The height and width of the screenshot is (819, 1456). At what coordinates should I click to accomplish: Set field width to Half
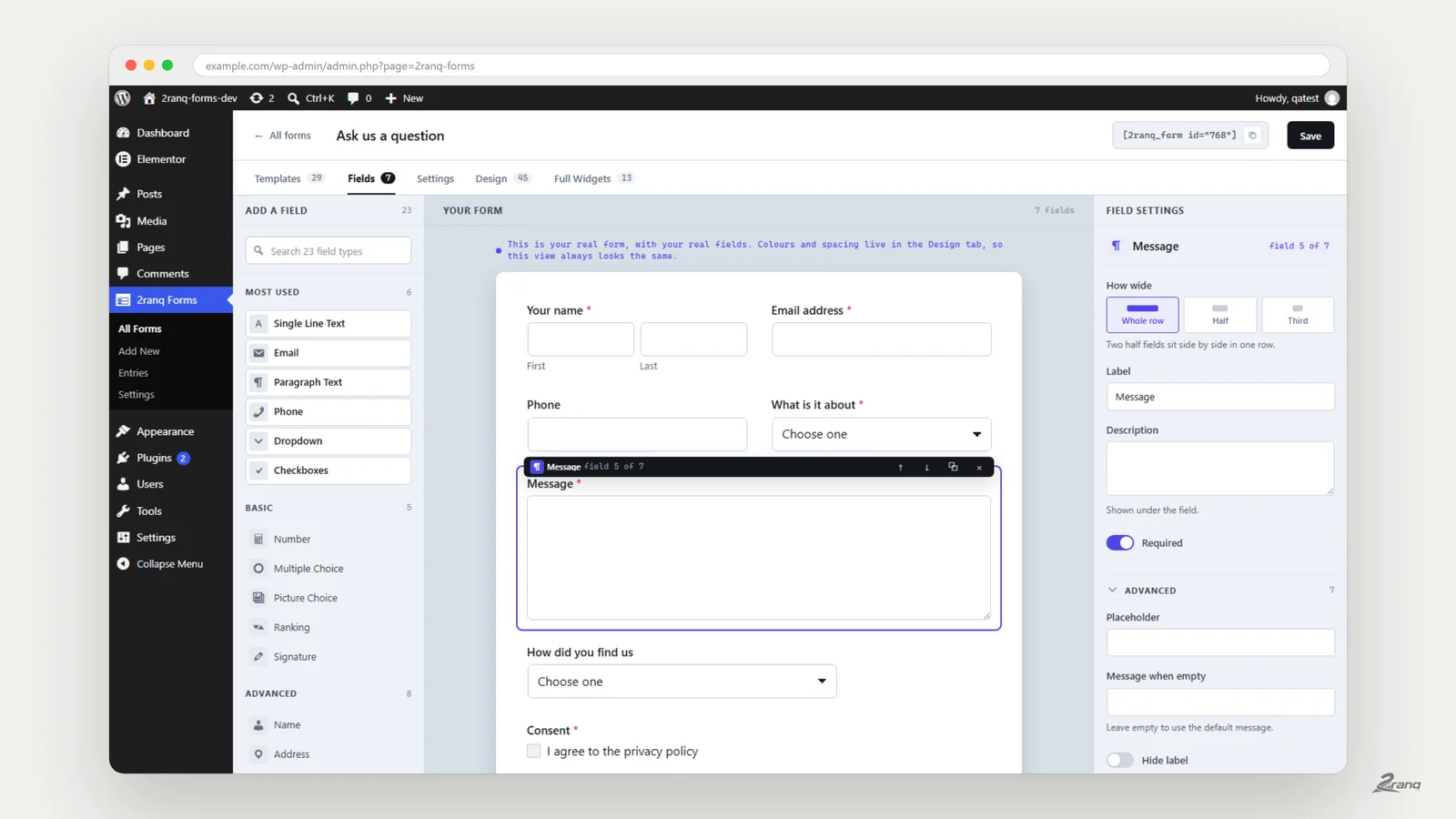[1220, 315]
